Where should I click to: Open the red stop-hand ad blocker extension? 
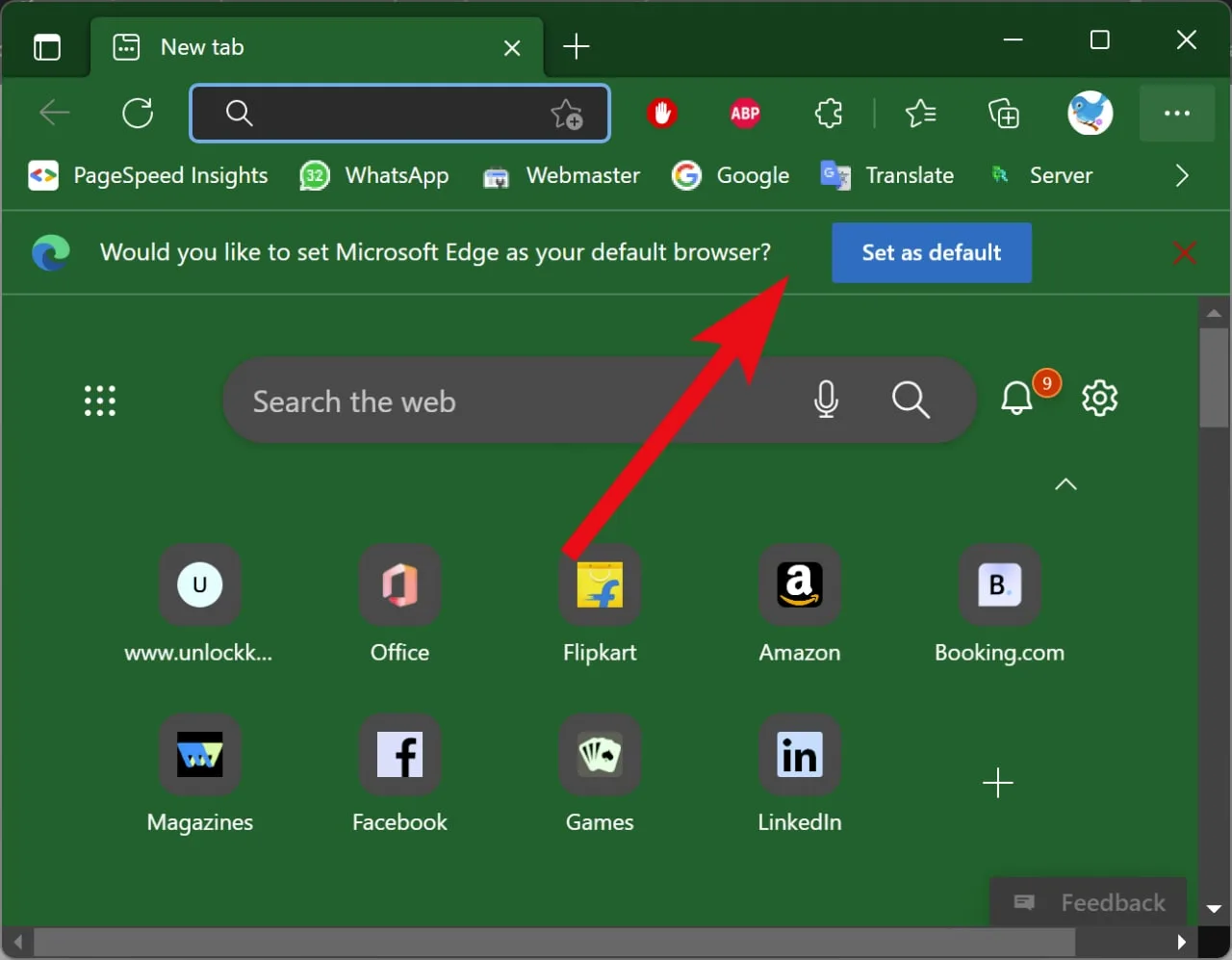click(x=661, y=114)
